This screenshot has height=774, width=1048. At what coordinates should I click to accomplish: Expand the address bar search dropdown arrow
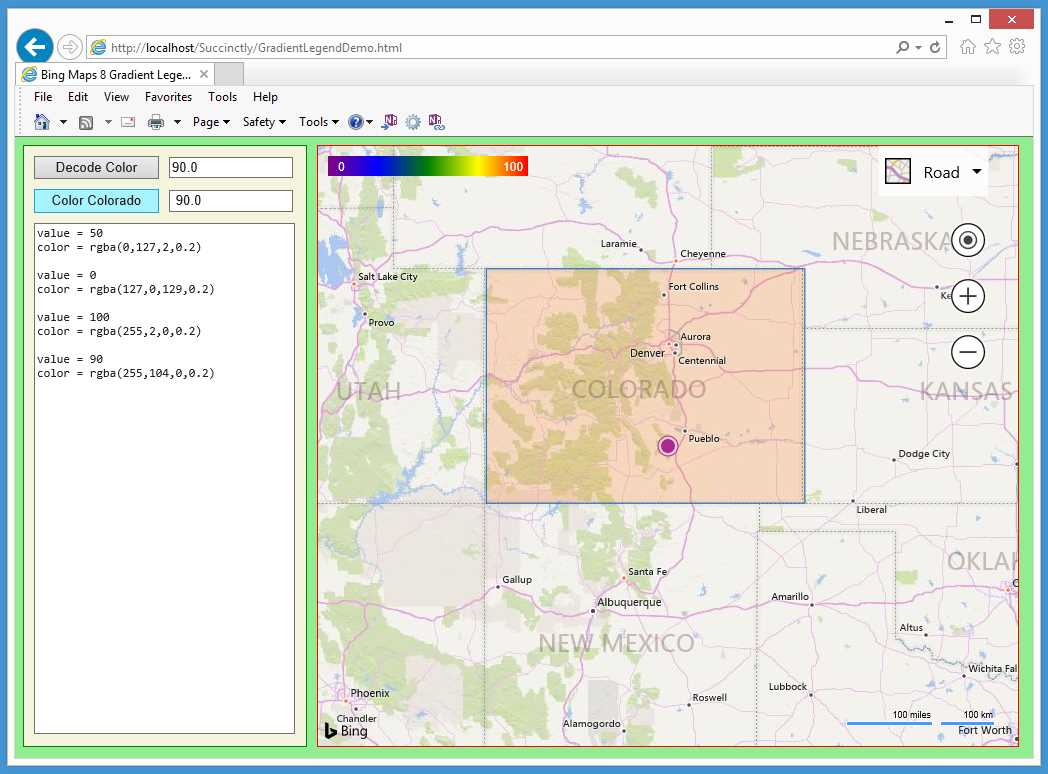click(918, 47)
